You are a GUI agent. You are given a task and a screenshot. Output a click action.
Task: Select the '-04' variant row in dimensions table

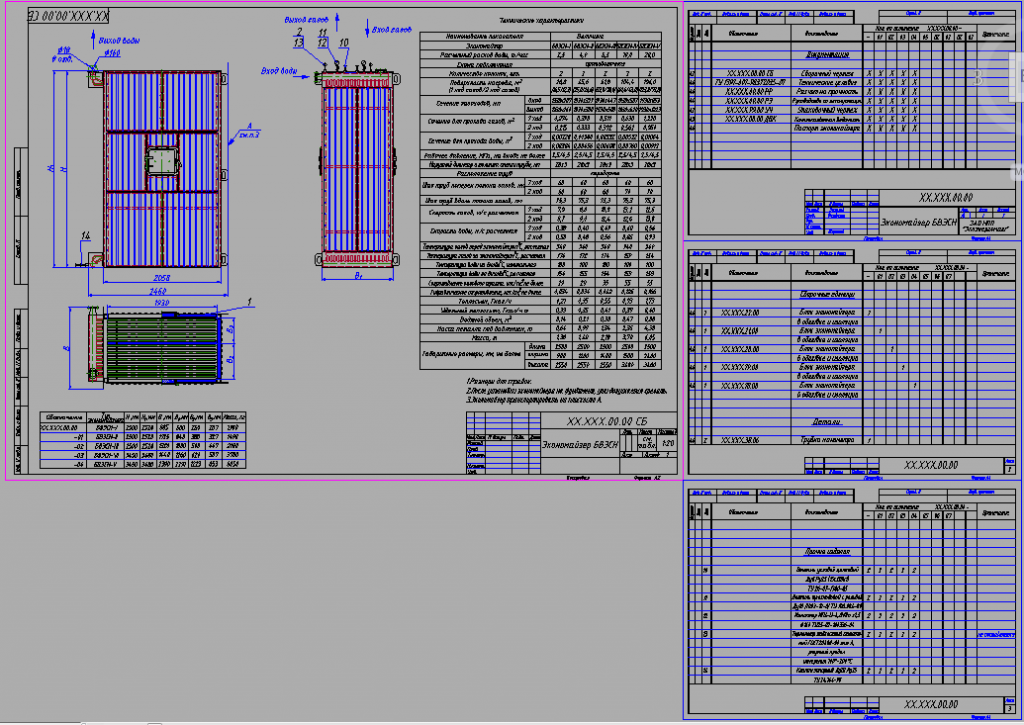[x=143, y=464]
